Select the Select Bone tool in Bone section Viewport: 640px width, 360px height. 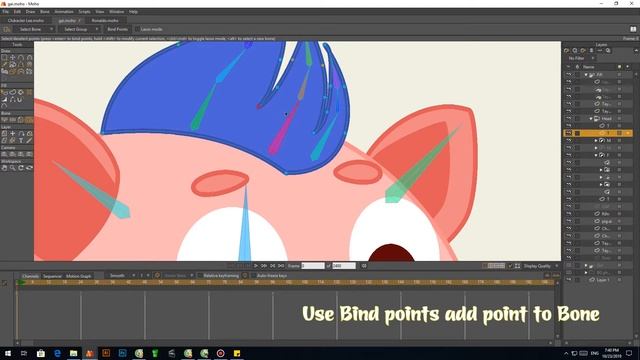4,120
